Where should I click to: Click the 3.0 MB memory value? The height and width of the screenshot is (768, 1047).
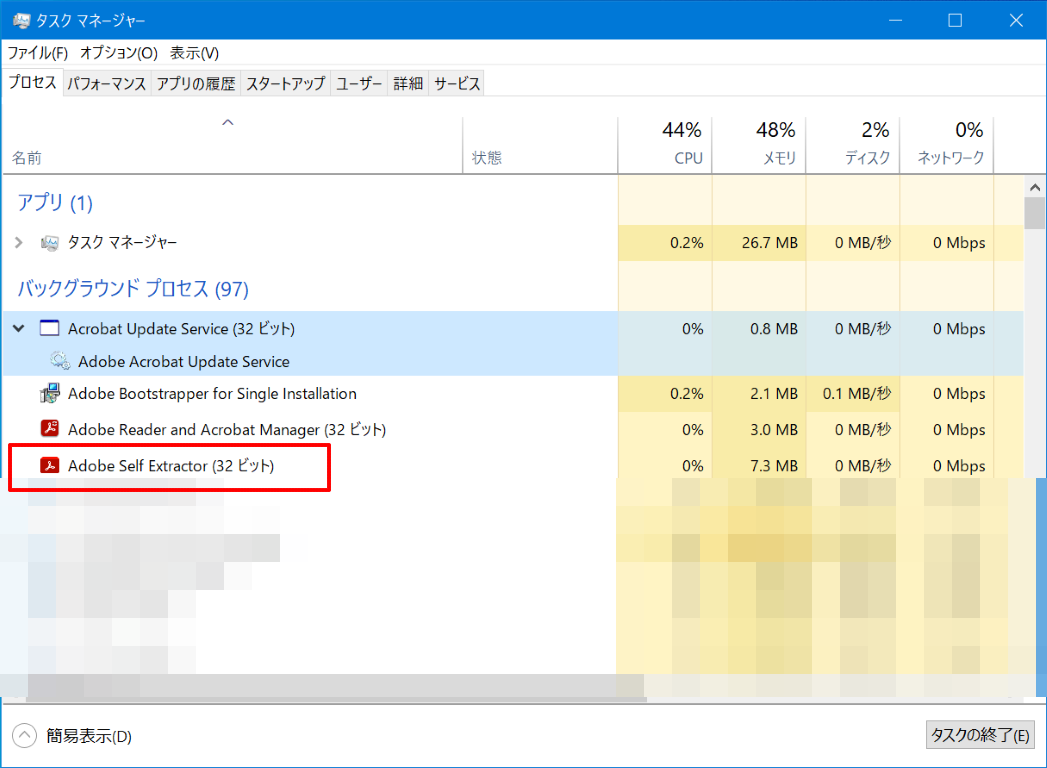point(773,429)
